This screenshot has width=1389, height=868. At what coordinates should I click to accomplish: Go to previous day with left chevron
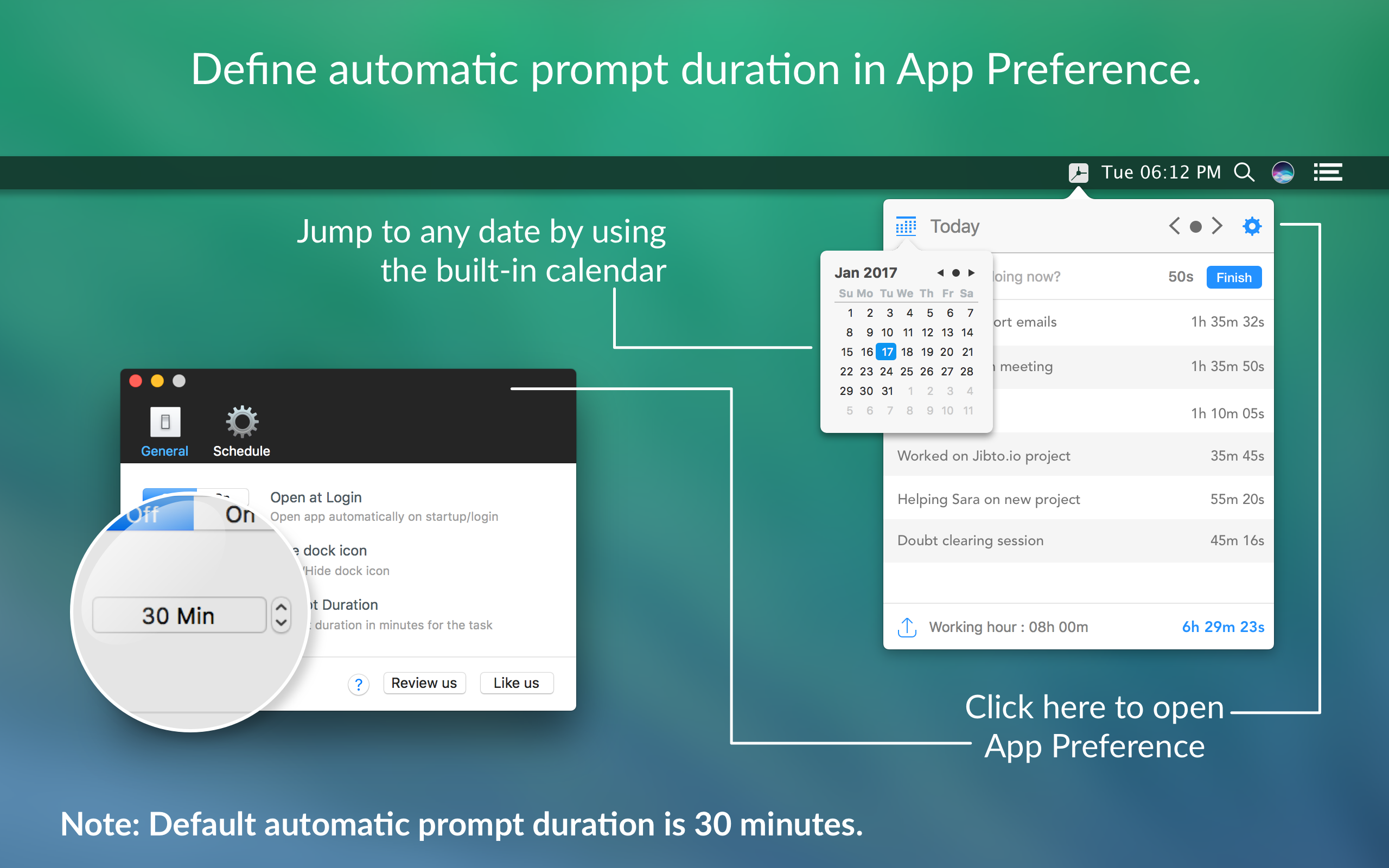click(x=1174, y=226)
